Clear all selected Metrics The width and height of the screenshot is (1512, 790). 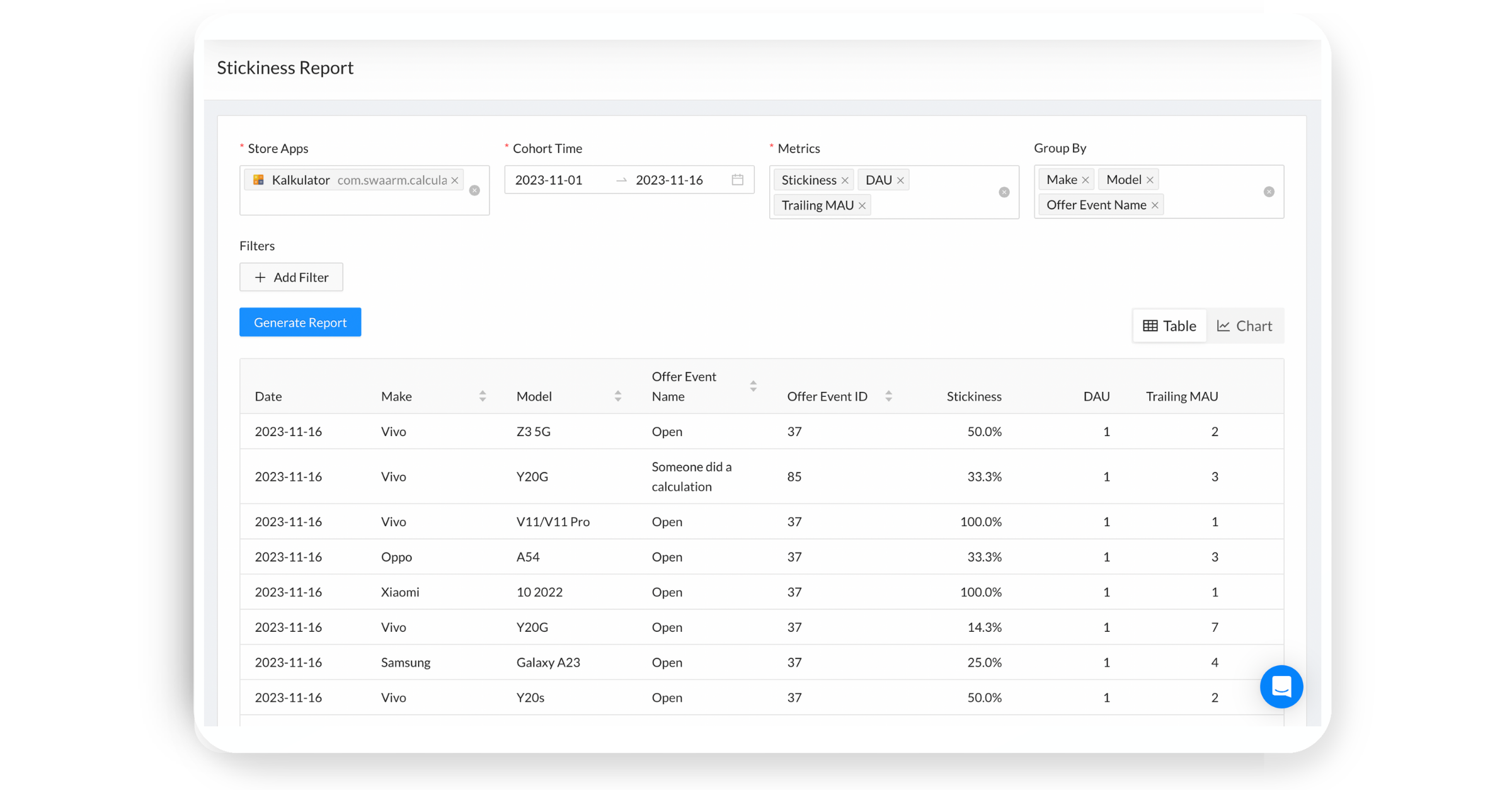coord(1004,192)
